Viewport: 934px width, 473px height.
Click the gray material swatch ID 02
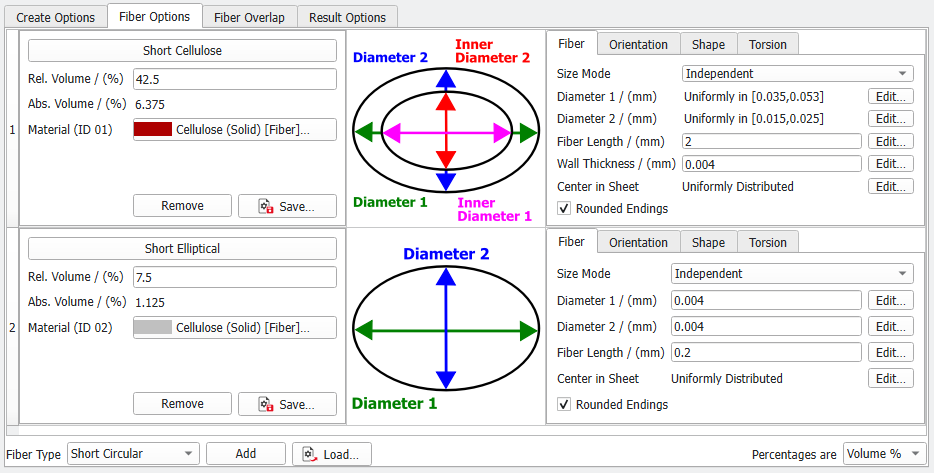pos(153,327)
